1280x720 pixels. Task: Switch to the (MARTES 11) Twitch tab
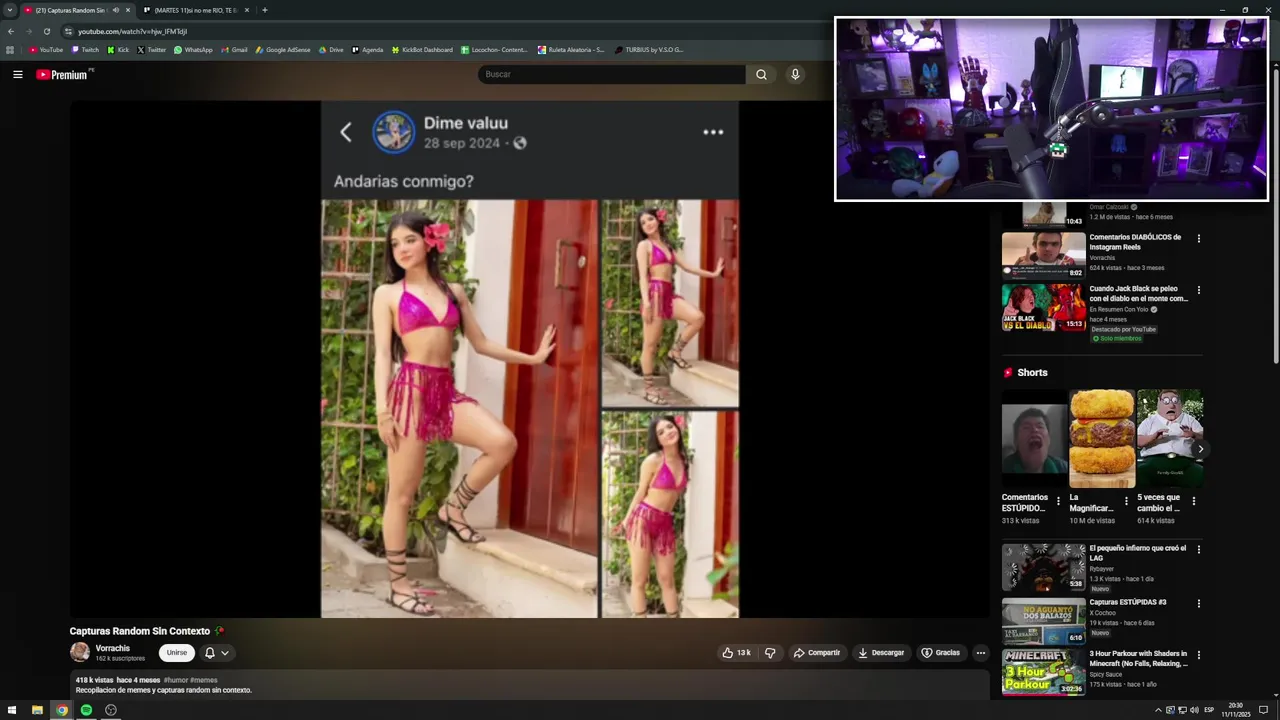click(x=194, y=10)
